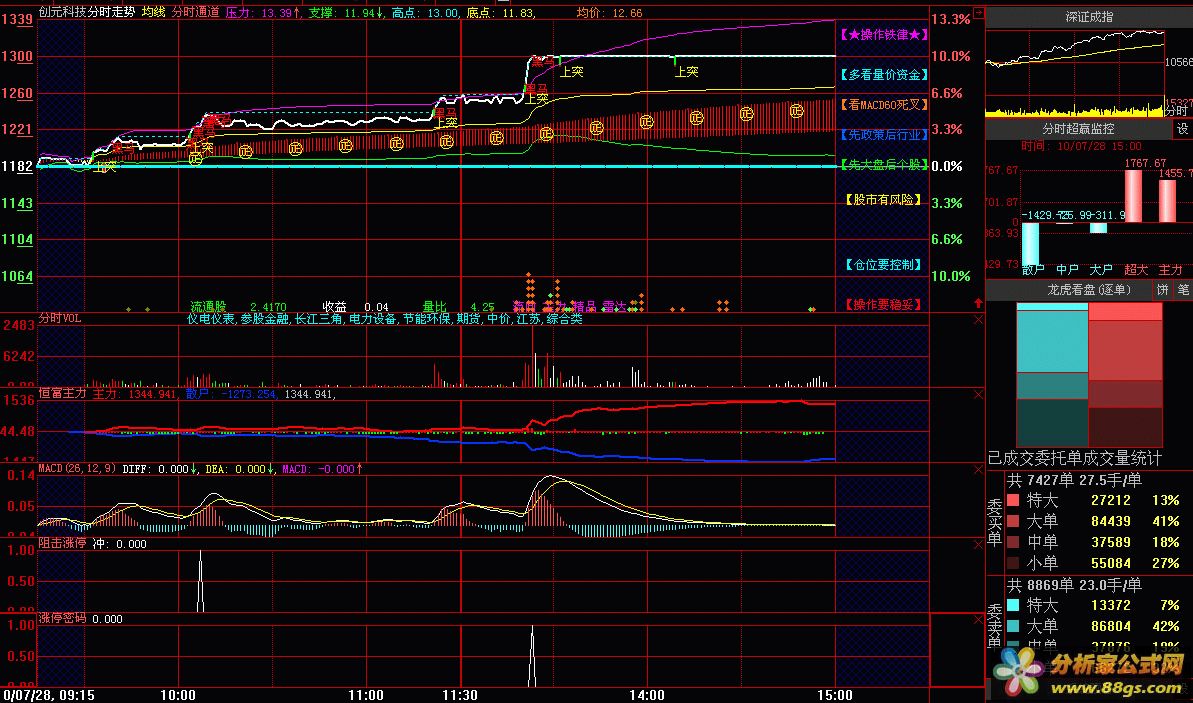Click the 【操作要稳妥】 label
The height and width of the screenshot is (703, 1193).
(883, 304)
